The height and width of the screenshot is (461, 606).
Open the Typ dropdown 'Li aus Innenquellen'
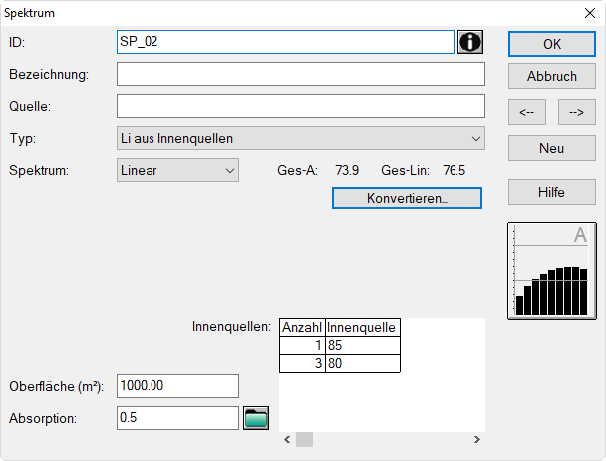pyautogui.click(x=301, y=138)
